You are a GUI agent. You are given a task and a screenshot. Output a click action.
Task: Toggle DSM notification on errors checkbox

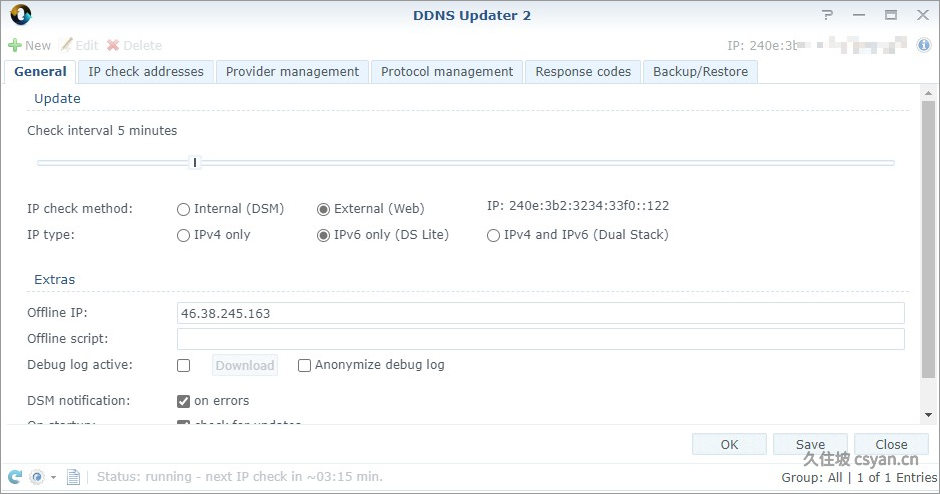coord(183,401)
